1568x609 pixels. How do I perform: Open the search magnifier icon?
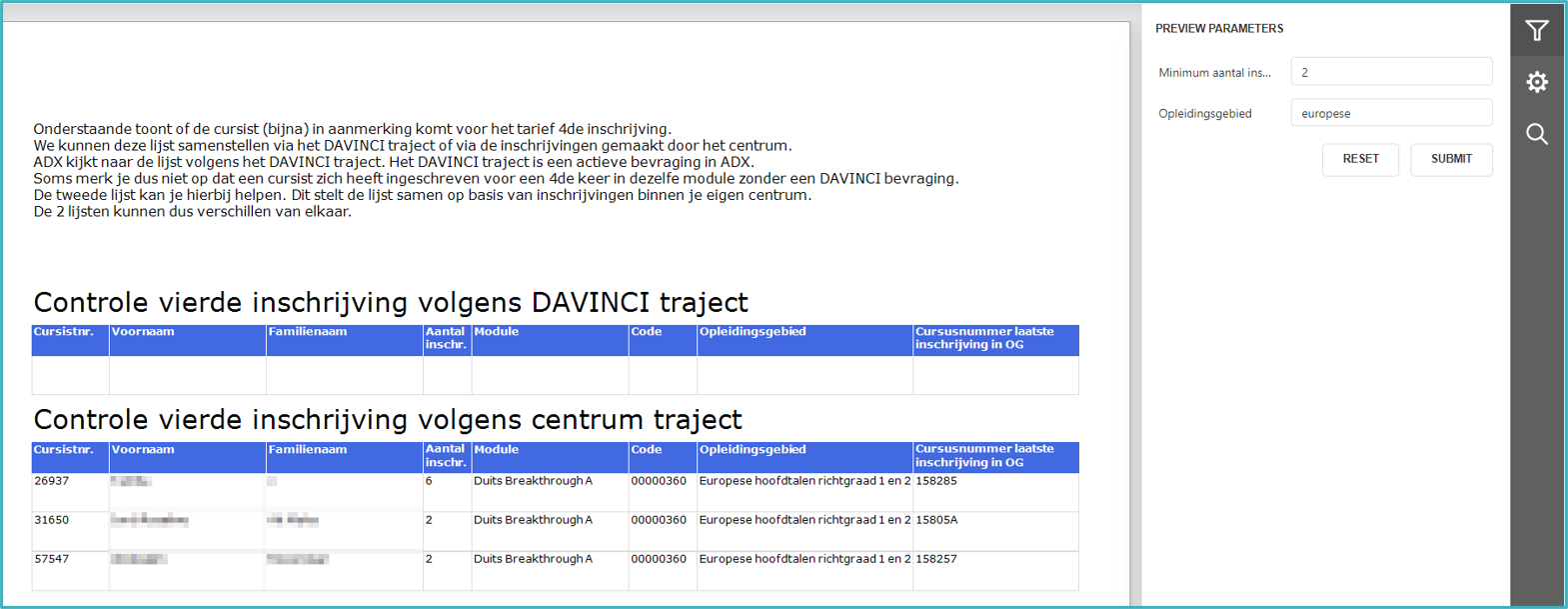tap(1537, 134)
